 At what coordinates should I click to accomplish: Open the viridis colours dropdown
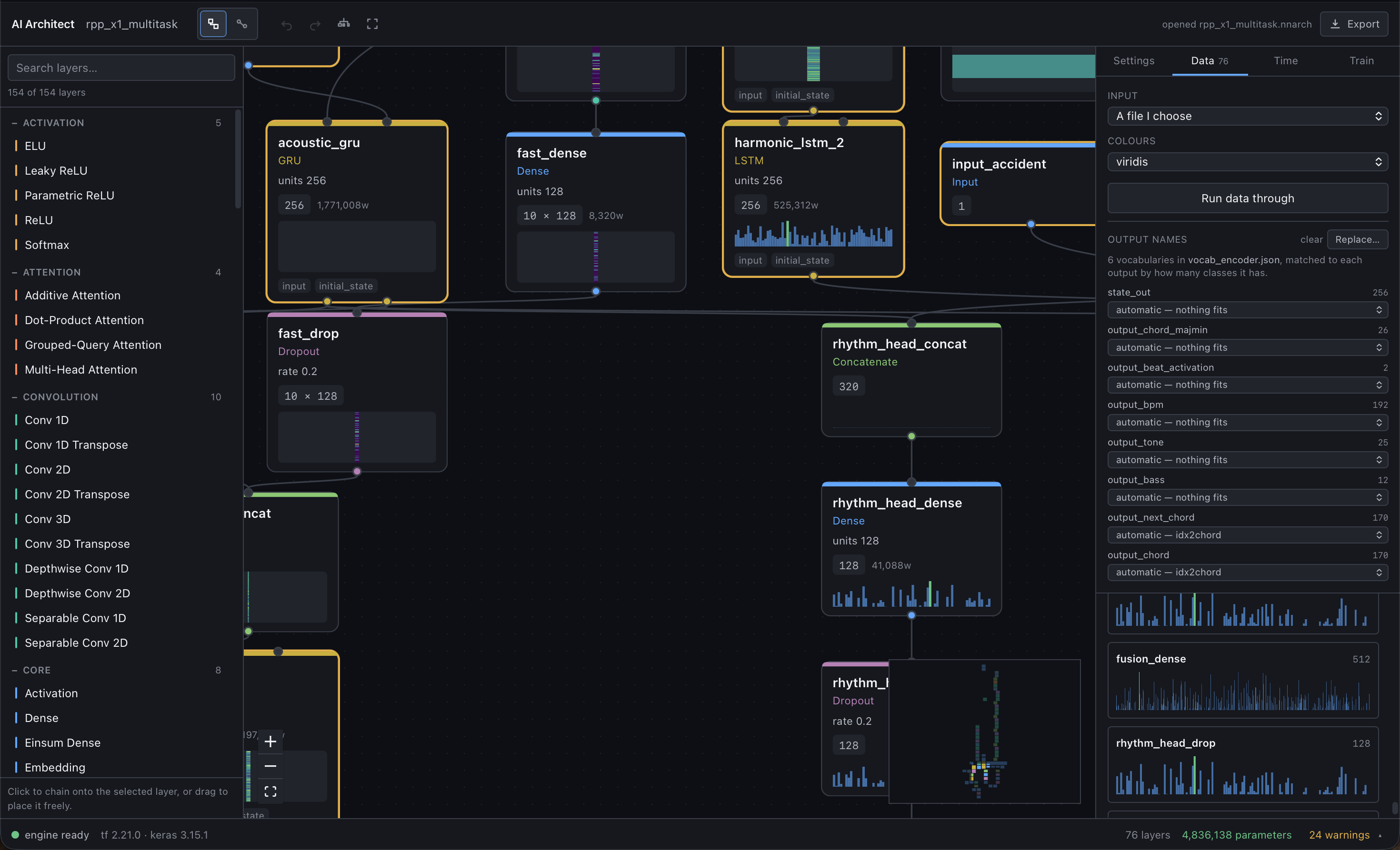[1248, 162]
